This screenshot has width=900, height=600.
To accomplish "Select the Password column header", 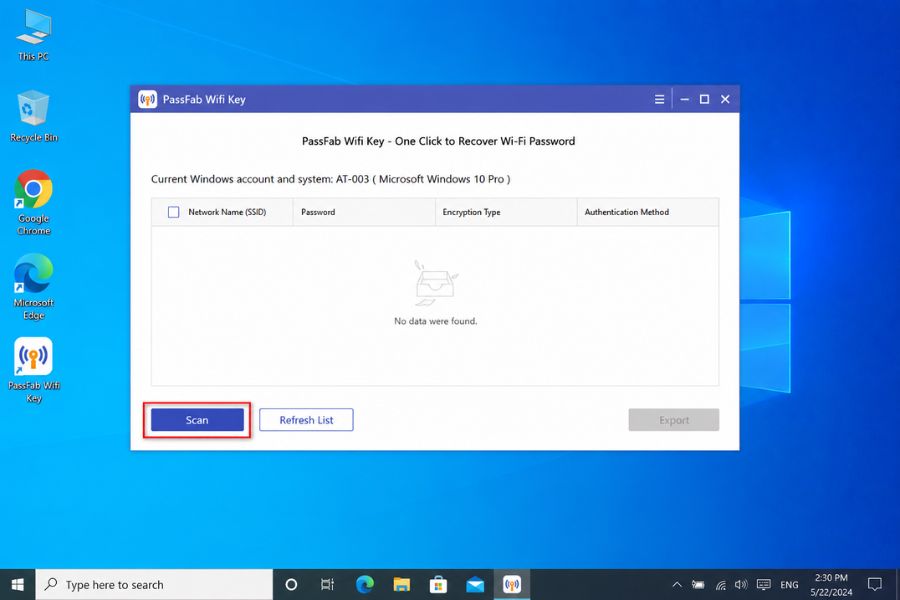I will pos(364,212).
